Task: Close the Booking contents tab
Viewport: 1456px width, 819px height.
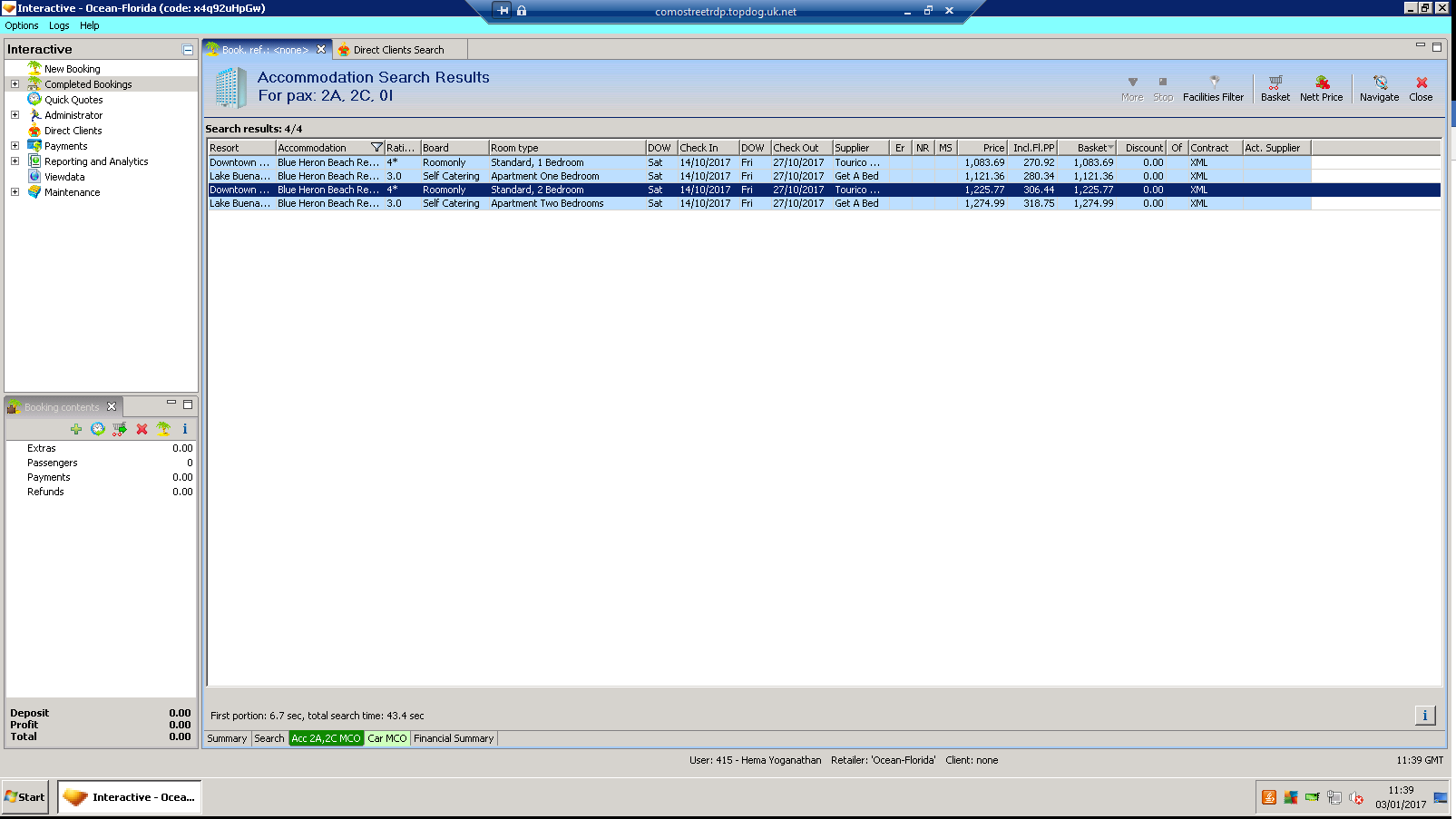Action: point(112,406)
